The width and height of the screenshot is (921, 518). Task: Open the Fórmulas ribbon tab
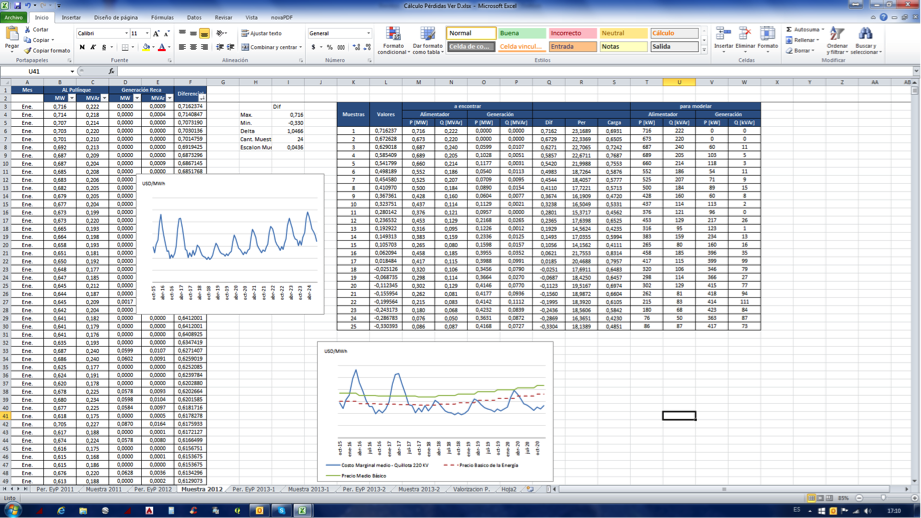click(x=162, y=17)
